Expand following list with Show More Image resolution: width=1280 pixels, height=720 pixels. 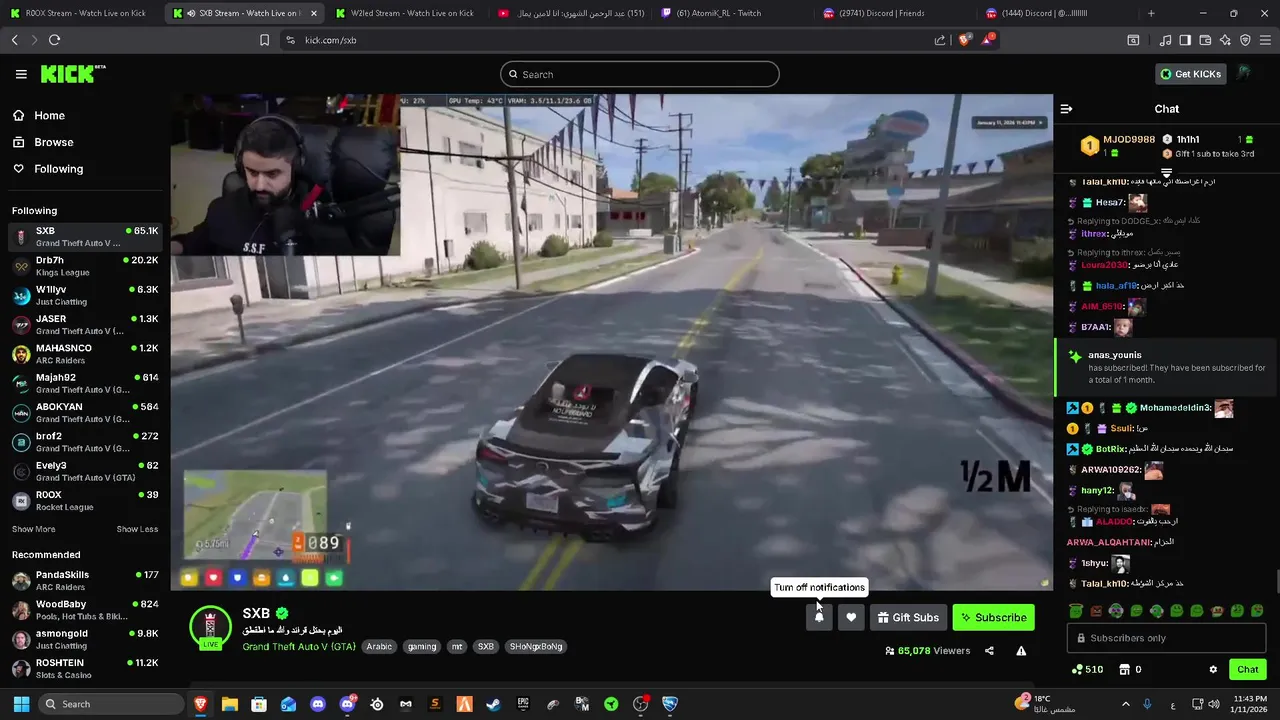click(33, 529)
